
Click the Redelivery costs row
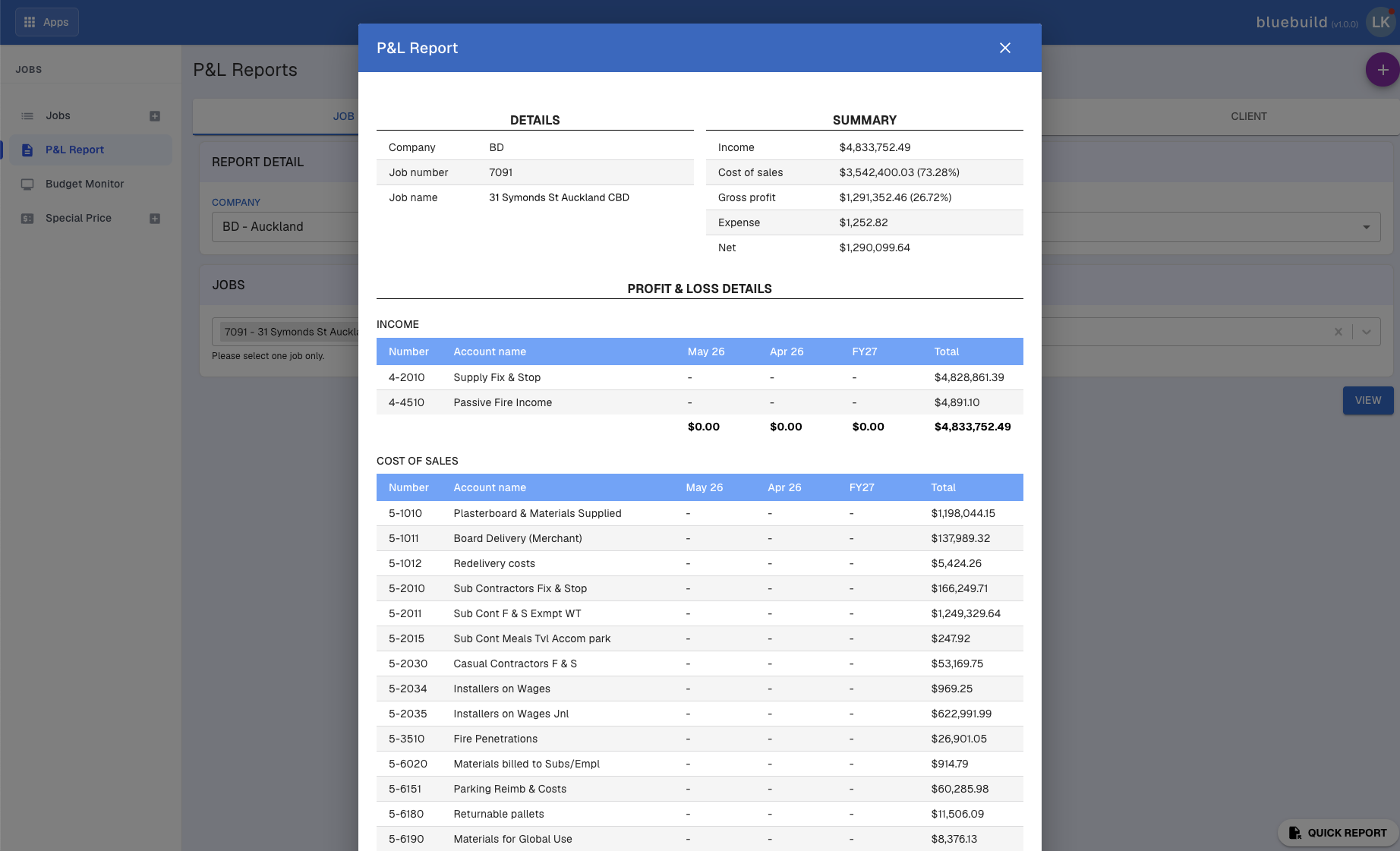[x=699, y=563]
